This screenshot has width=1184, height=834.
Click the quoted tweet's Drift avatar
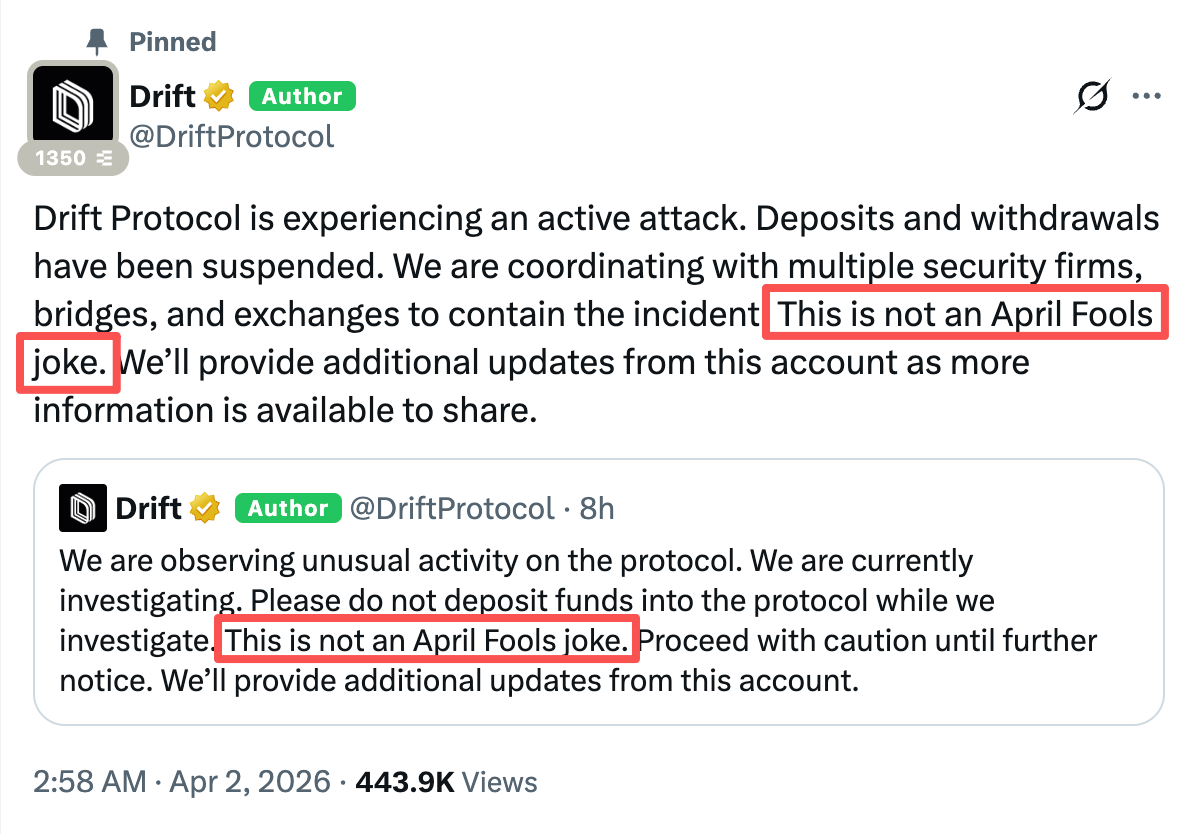pos(82,507)
